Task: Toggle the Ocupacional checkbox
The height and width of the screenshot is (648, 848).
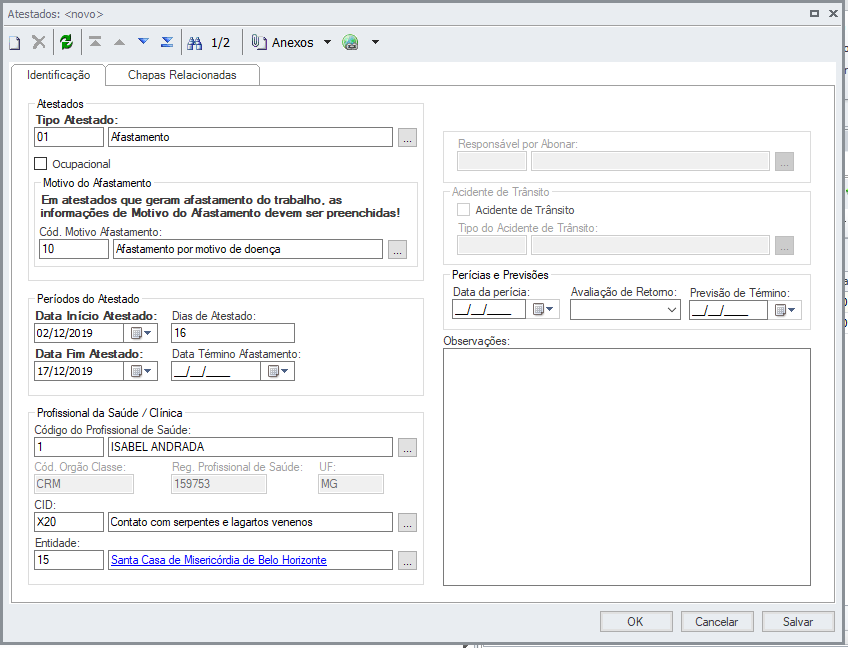Action: pyautogui.click(x=41, y=164)
